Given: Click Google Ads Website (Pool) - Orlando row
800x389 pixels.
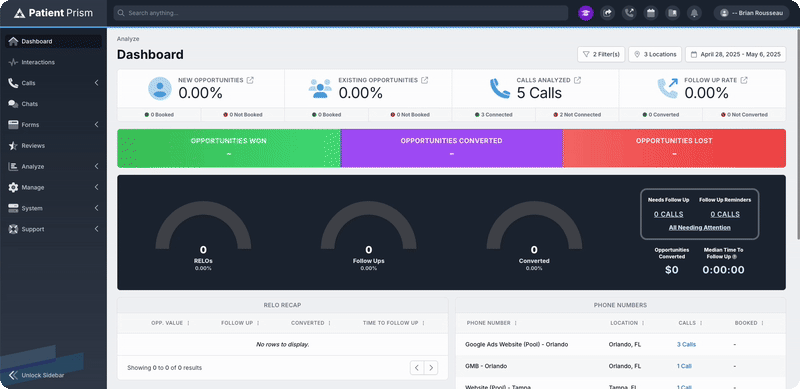Looking at the screenshot, I should (620, 345).
